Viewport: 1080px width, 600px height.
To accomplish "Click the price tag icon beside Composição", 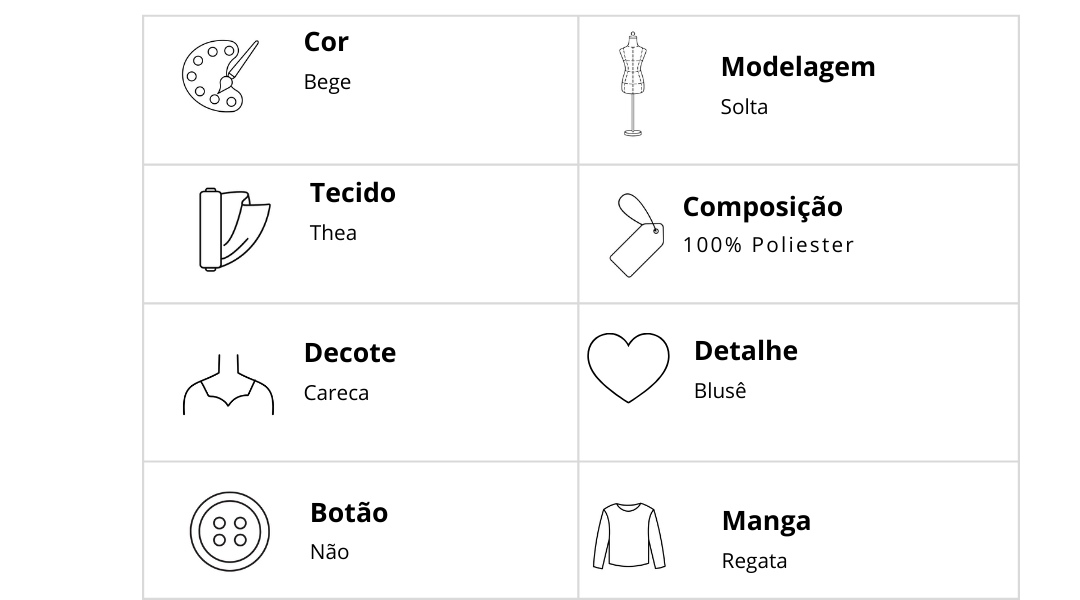I will click(x=637, y=235).
